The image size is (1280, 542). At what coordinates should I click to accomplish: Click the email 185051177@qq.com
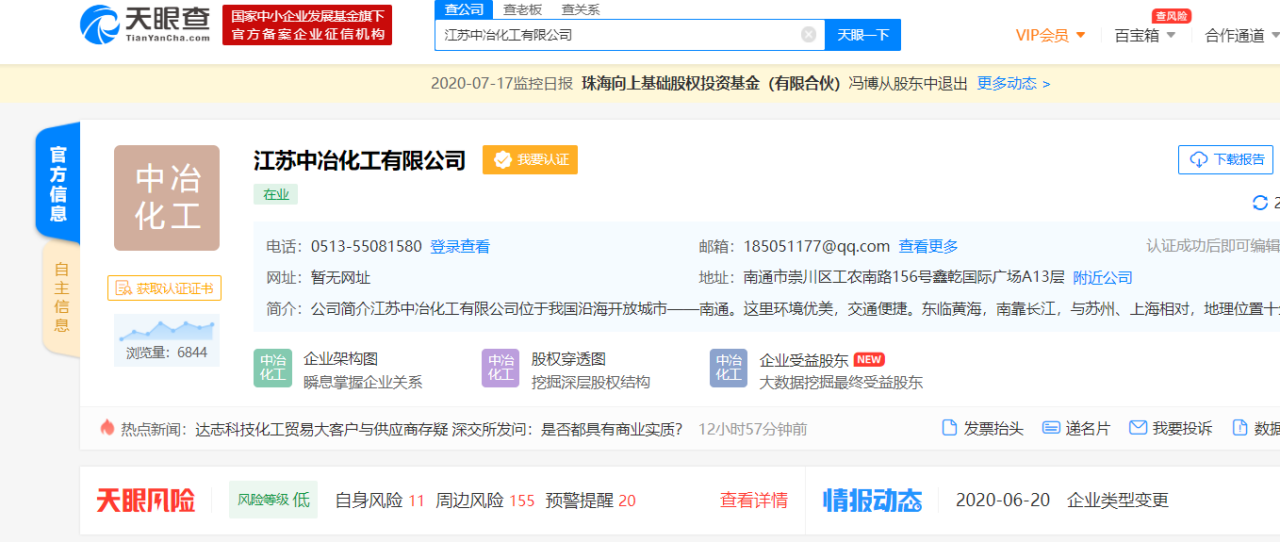pyautogui.click(x=816, y=246)
